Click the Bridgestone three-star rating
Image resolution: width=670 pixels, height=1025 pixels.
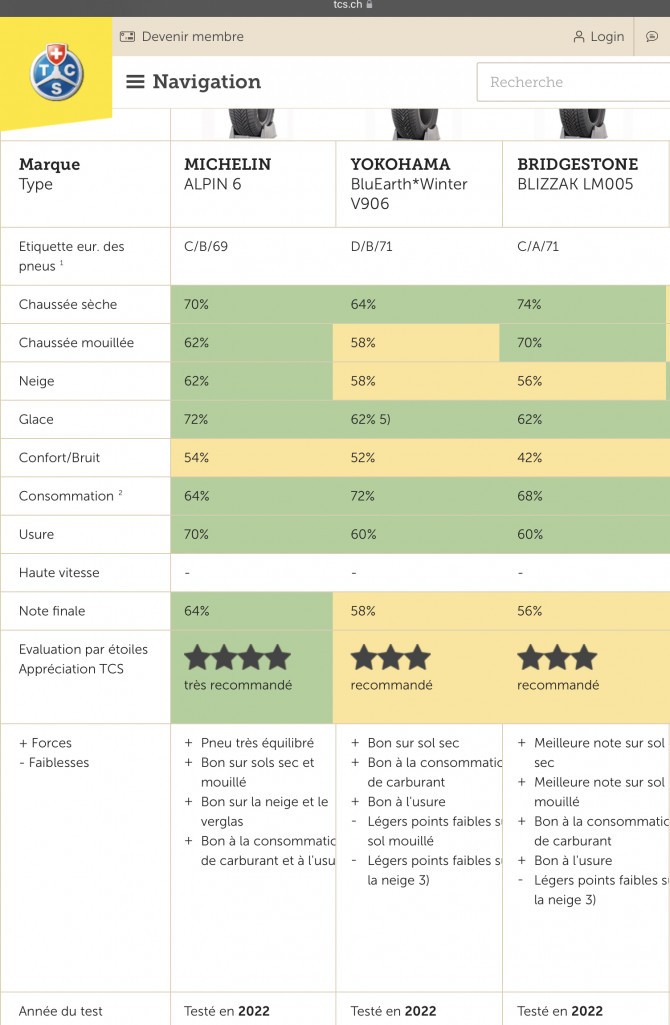tap(558, 658)
